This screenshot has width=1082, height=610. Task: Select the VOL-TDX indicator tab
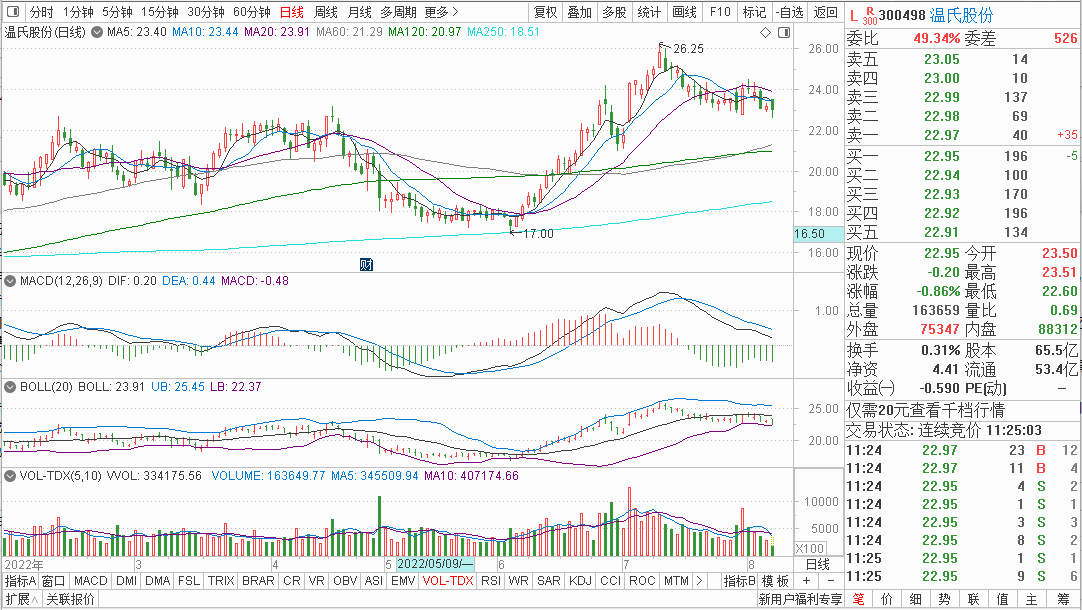pyautogui.click(x=448, y=581)
